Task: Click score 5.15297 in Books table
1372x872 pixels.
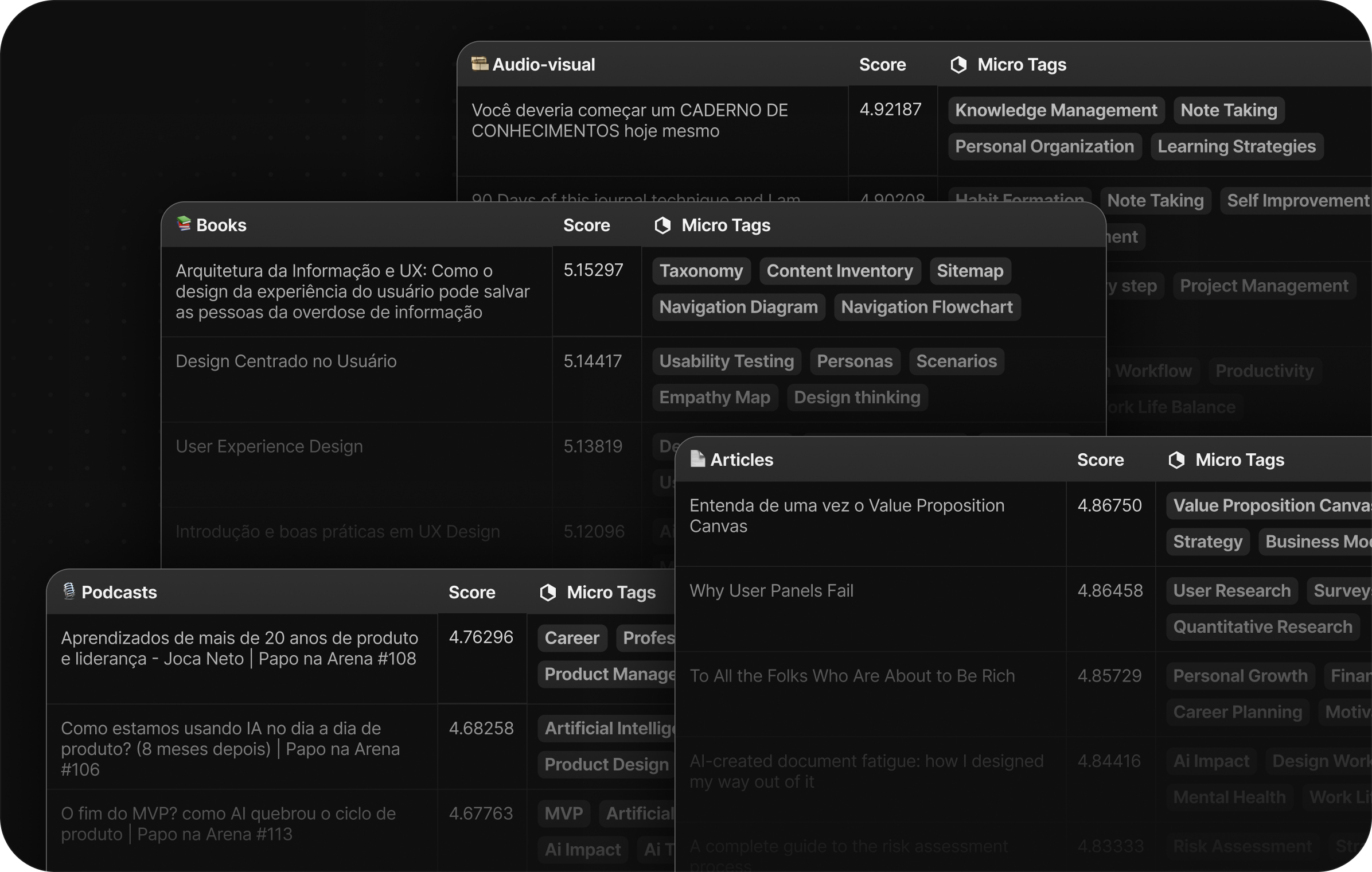Action: [593, 270]
